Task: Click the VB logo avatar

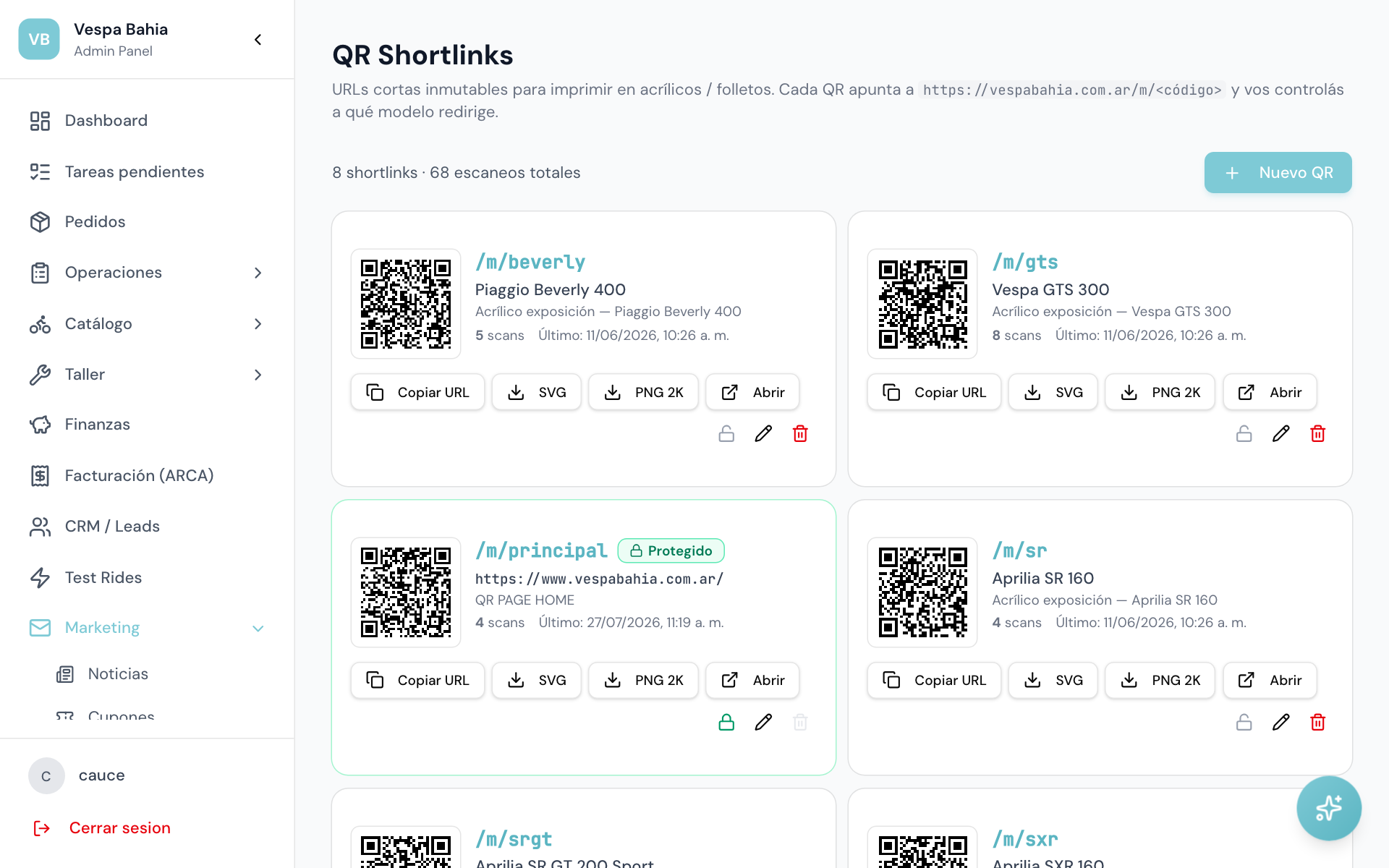Action: 39,39
